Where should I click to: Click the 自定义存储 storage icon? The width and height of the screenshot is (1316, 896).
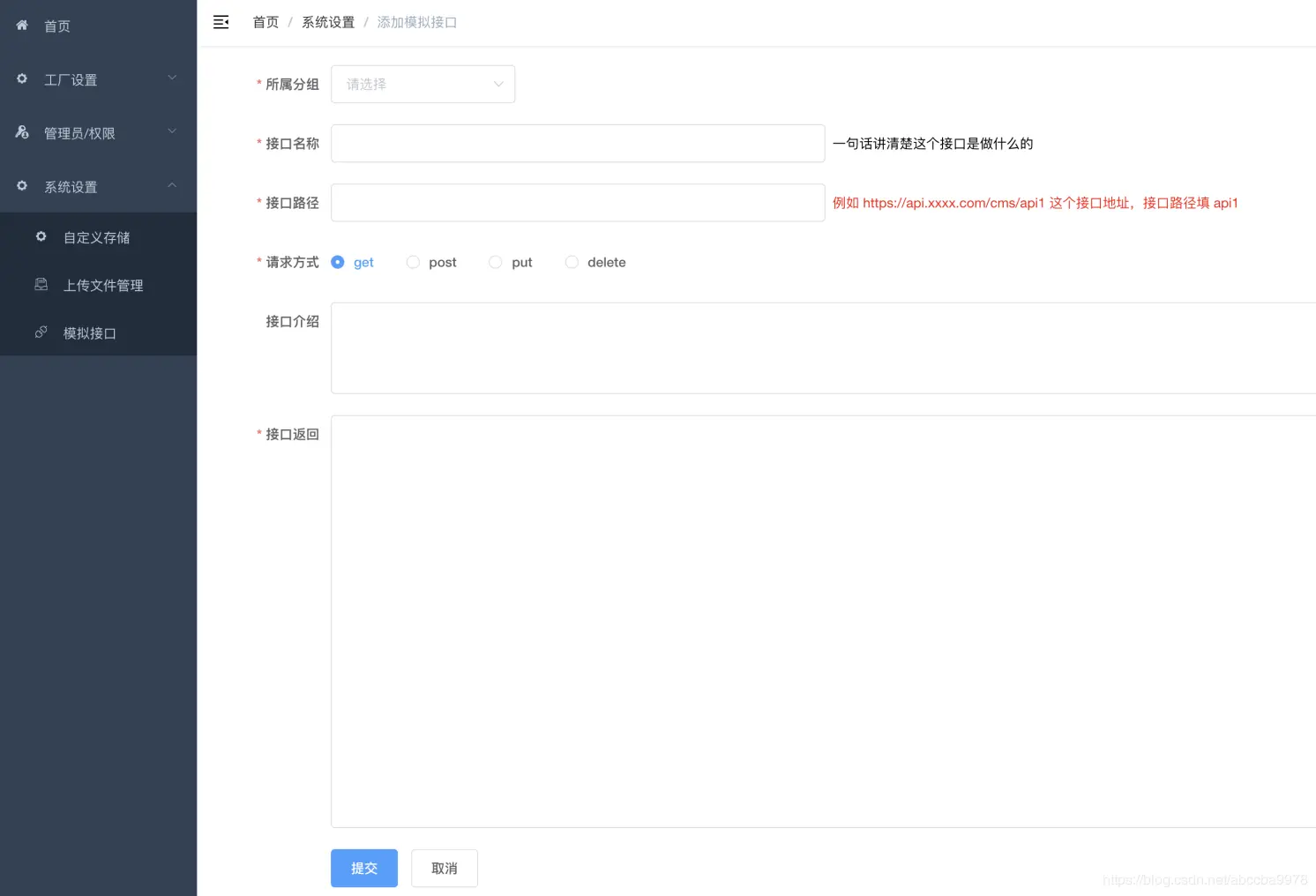pyautogui.click(x=41, y=236)
